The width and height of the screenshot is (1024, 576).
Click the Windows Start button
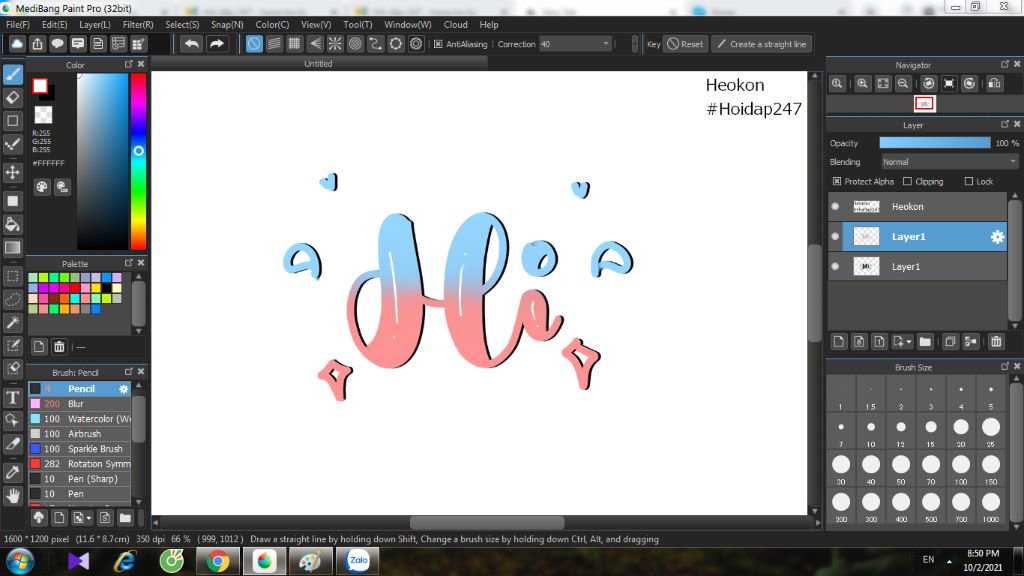point(20,562)
